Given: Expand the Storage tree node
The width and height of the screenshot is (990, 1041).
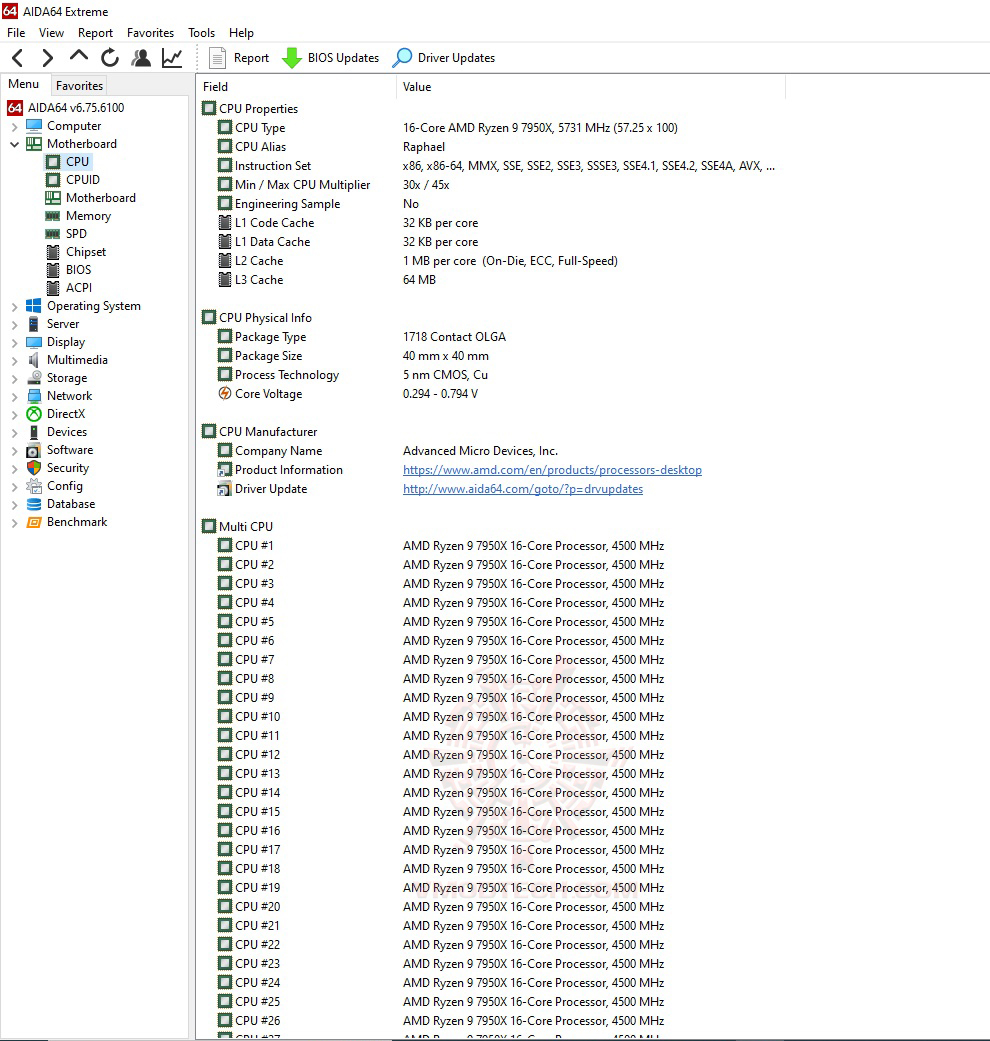Looking at the screenshot, I should coord(15,378).
